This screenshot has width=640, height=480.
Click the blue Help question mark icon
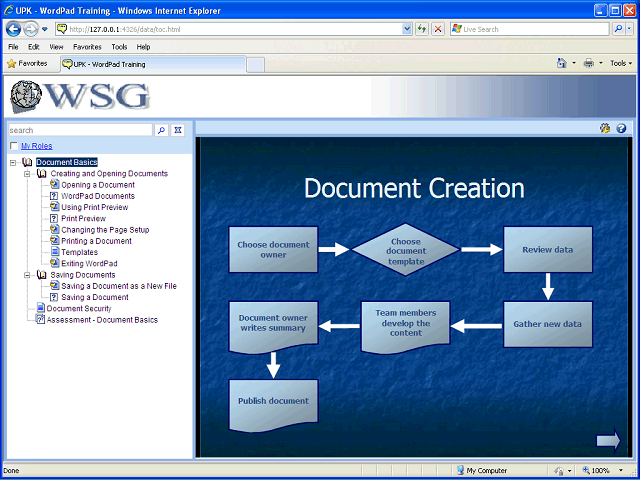(621, 128)
